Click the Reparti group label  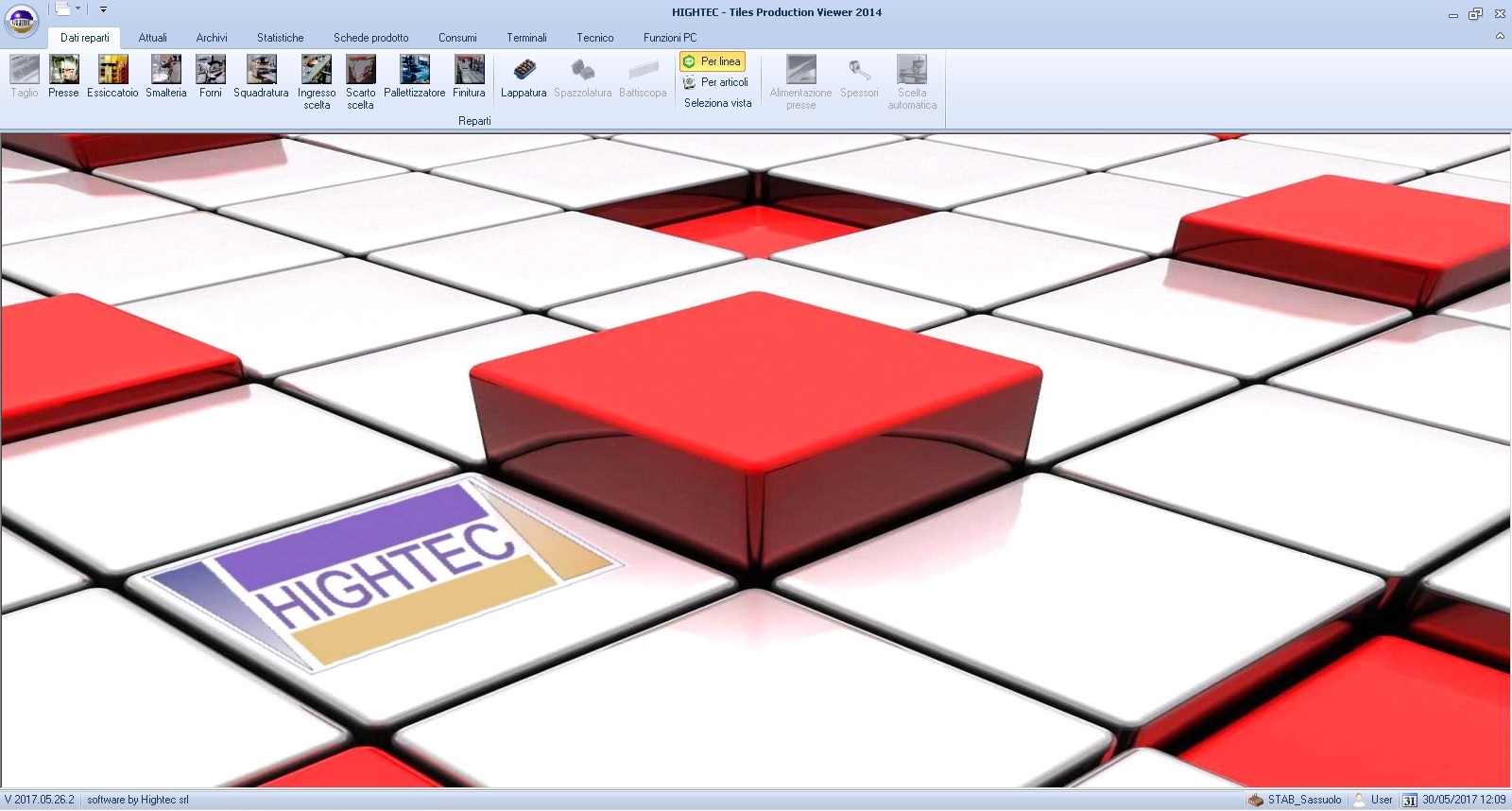[x=474, y=121]
